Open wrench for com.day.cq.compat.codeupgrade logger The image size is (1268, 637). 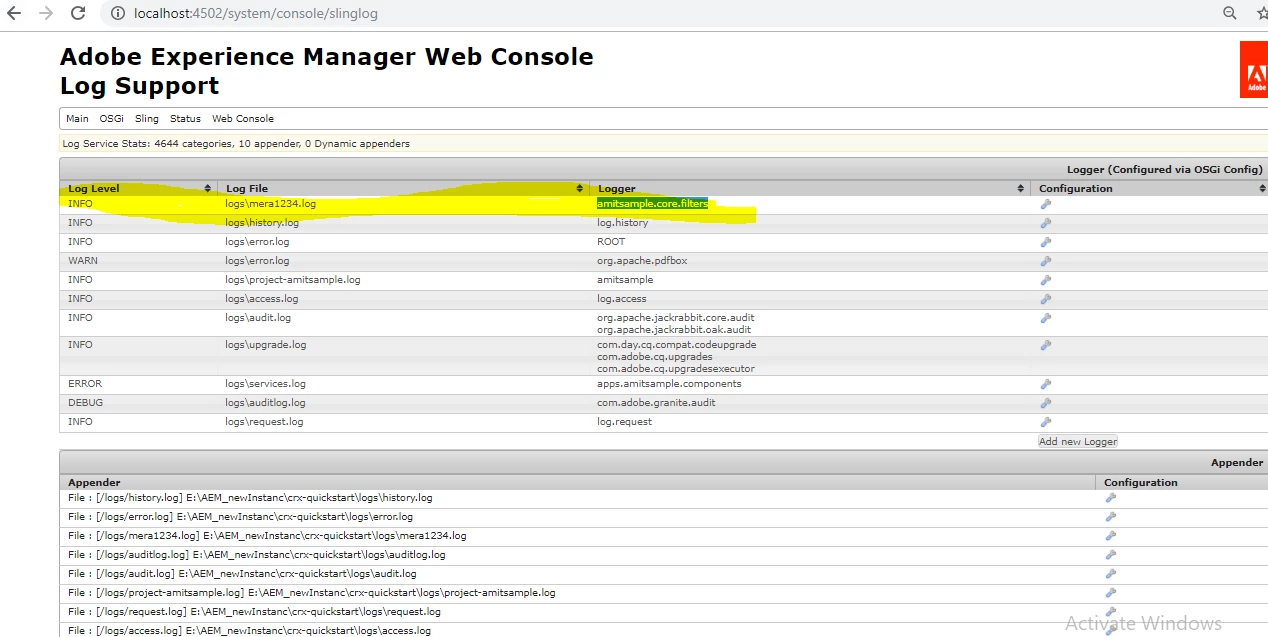pos(1045,345)
